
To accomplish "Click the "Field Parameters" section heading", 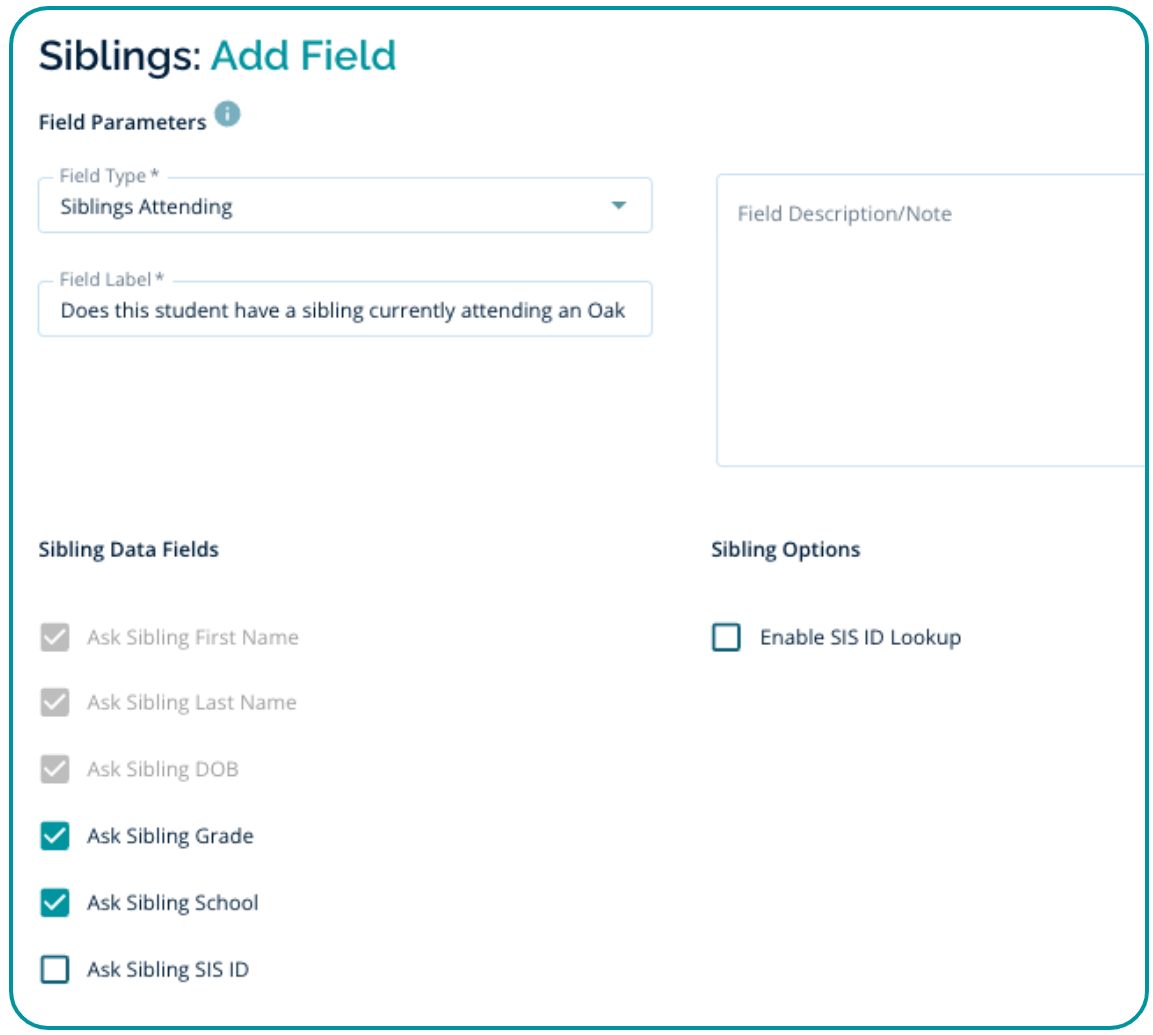I will [122, 122].
